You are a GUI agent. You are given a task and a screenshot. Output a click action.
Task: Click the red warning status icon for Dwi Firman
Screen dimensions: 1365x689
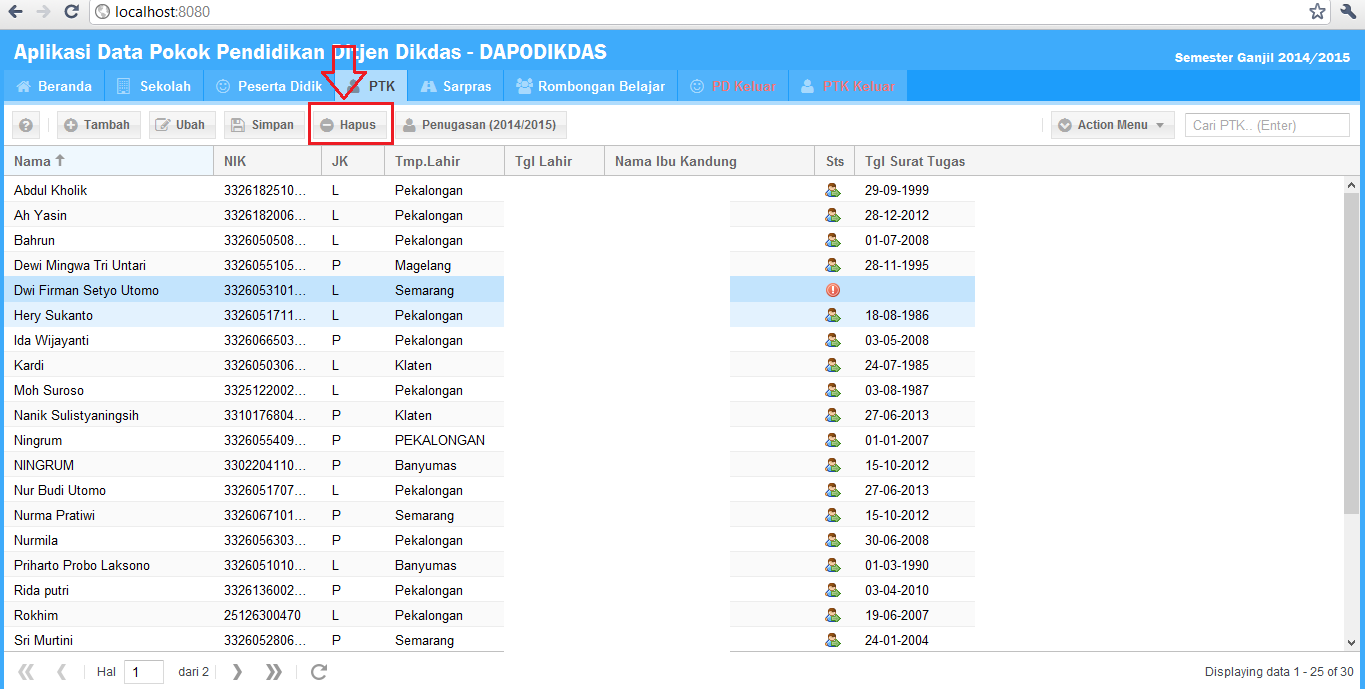833,290
